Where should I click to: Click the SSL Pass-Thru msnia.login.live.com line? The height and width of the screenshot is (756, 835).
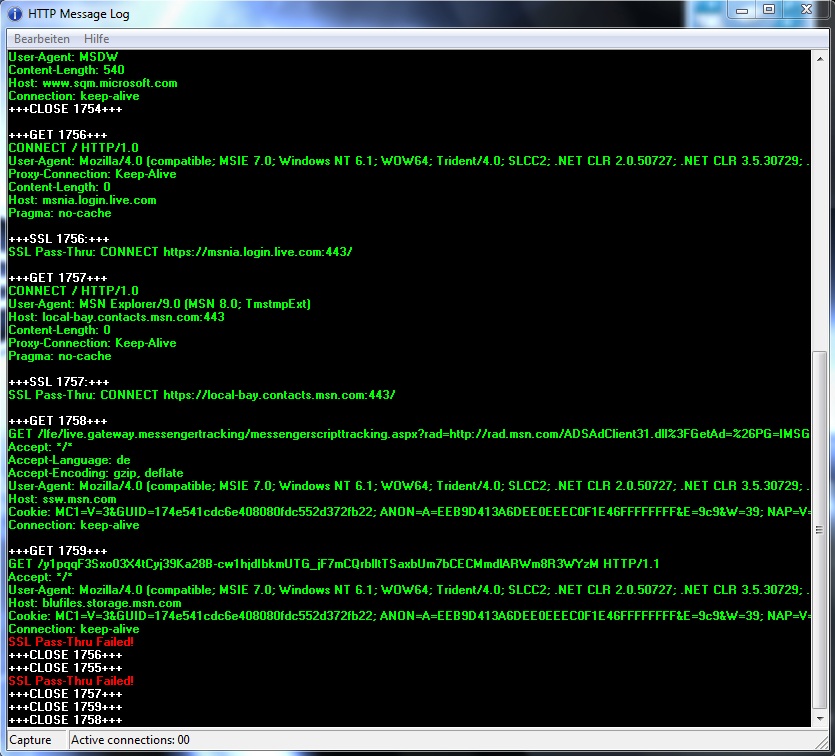[181, 252]
